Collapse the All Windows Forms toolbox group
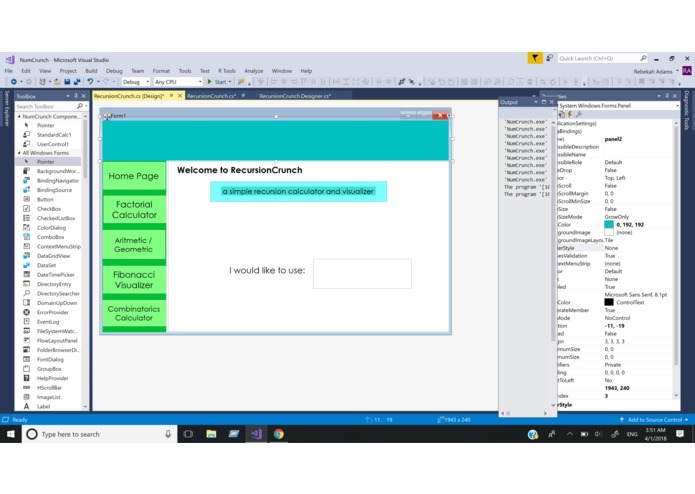Screen dimensions: 695x494 point(19,153)
